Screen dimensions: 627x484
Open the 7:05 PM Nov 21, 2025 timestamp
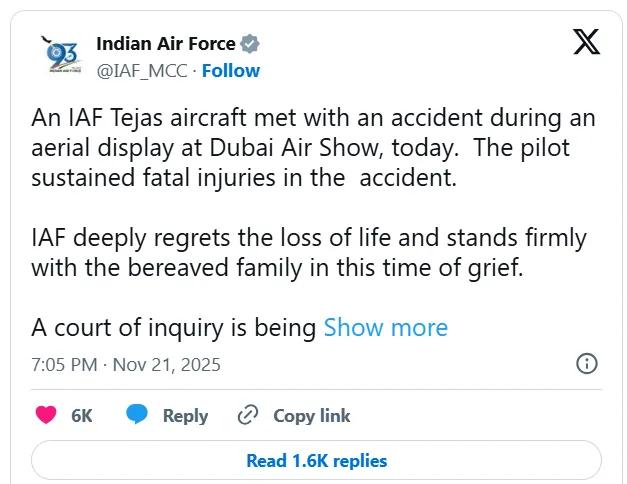point(126,364)
